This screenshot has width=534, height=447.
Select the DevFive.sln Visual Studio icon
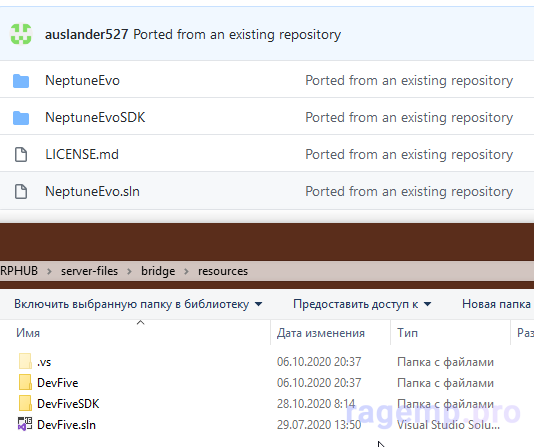[x=25, y=425]
